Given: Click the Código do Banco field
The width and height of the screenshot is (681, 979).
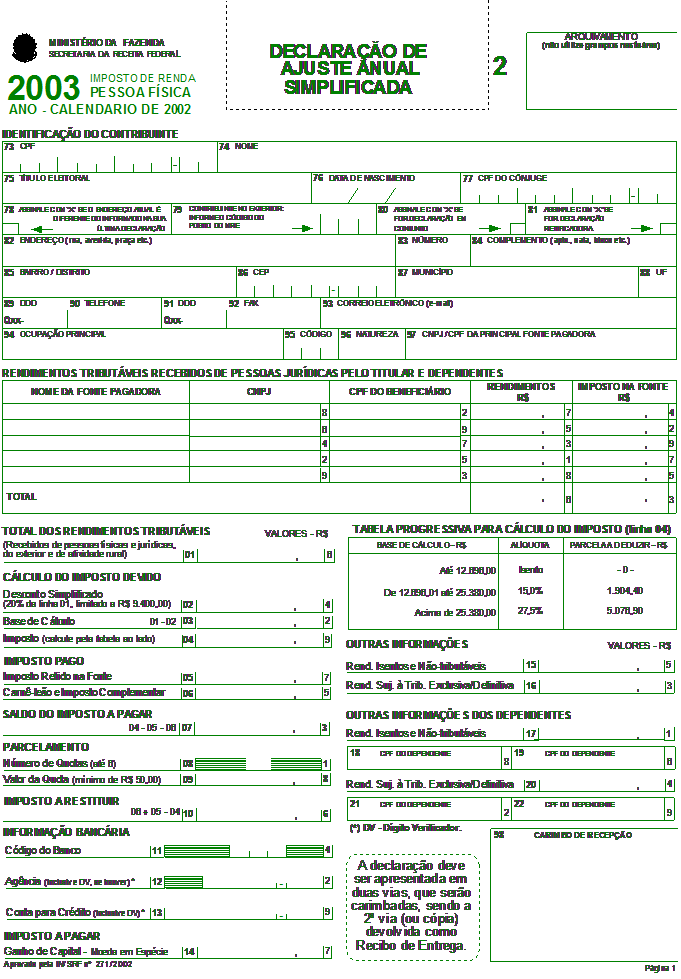Looking at the screenshot, I should (242, 851).
